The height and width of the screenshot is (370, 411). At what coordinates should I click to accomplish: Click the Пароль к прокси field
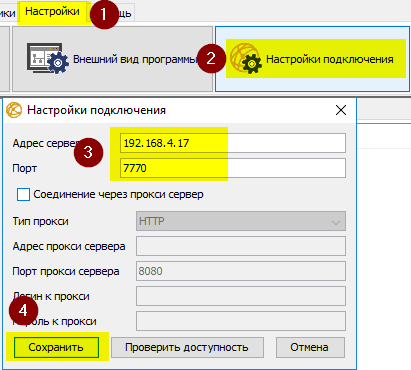241,321
